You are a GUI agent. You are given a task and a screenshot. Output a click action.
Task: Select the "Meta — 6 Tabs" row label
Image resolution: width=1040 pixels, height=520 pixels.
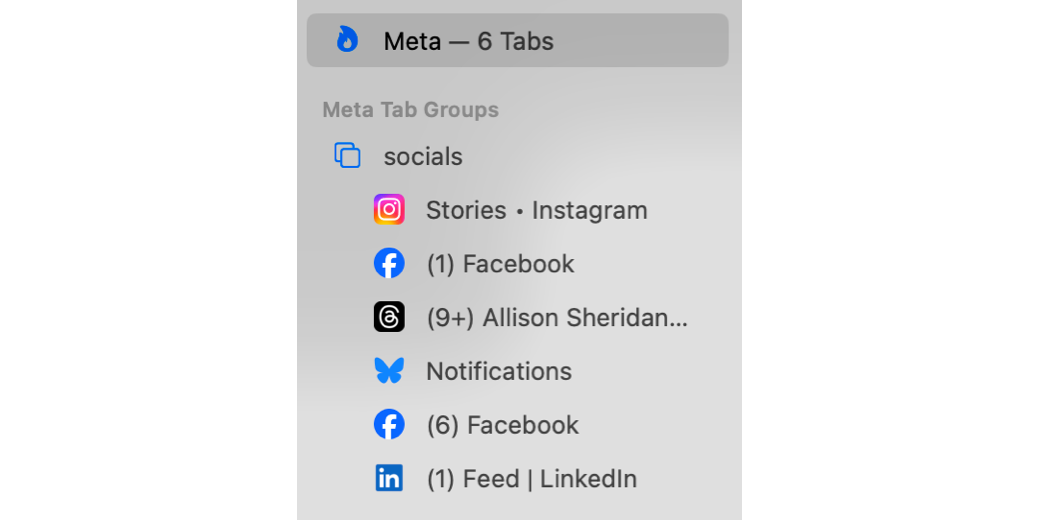pos(468,41)
